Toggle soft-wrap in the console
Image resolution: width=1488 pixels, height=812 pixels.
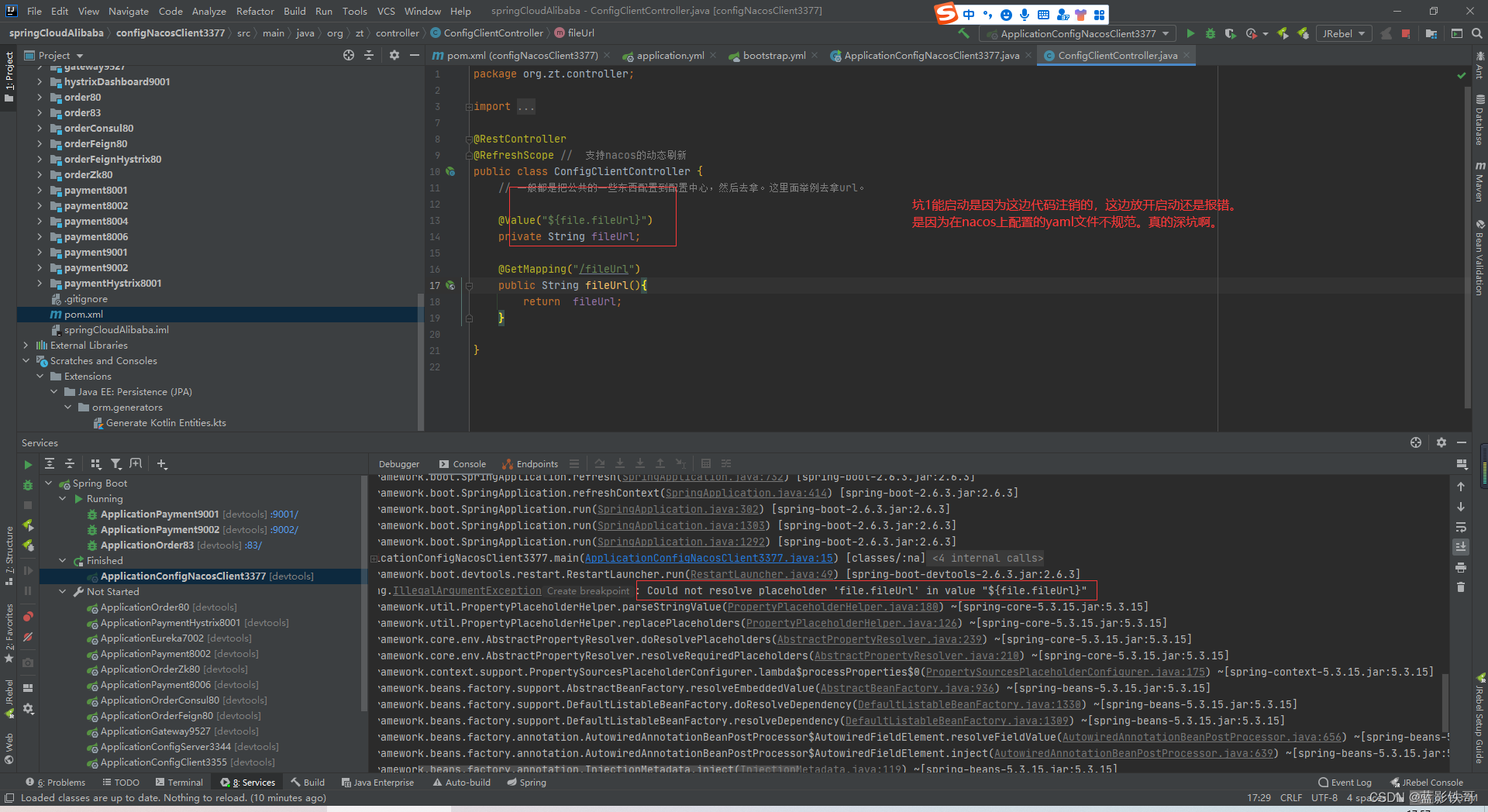click(1461, 527)
